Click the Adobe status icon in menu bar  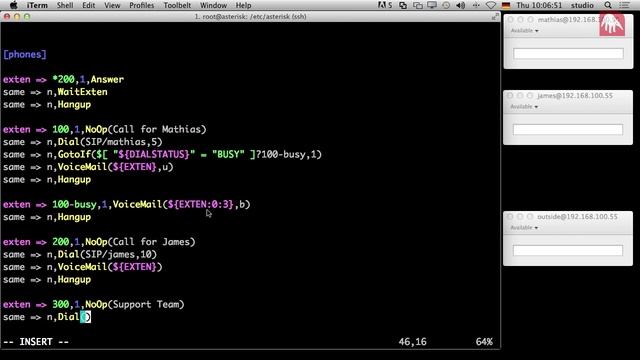(x=384, y=5)
